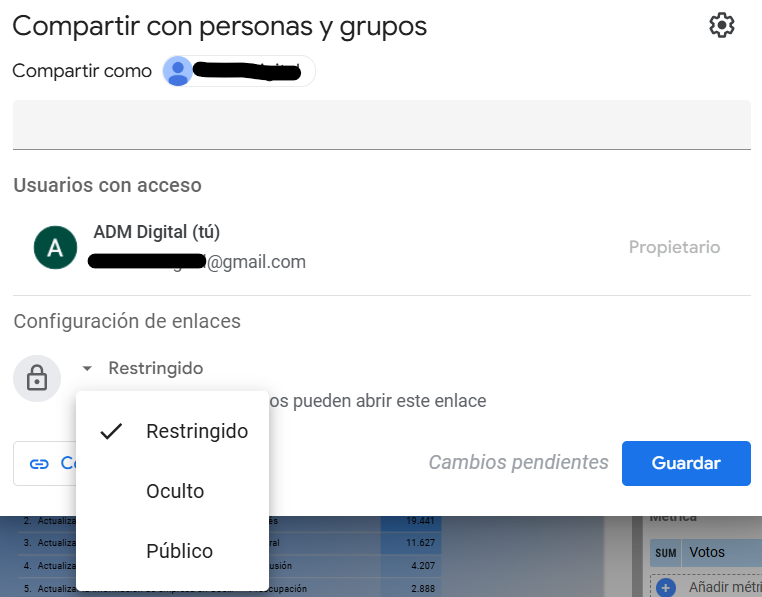Viewport: 762px width, 597px height.
Task: Click the 4.207 table value
Action: click(x=422, y=565)
